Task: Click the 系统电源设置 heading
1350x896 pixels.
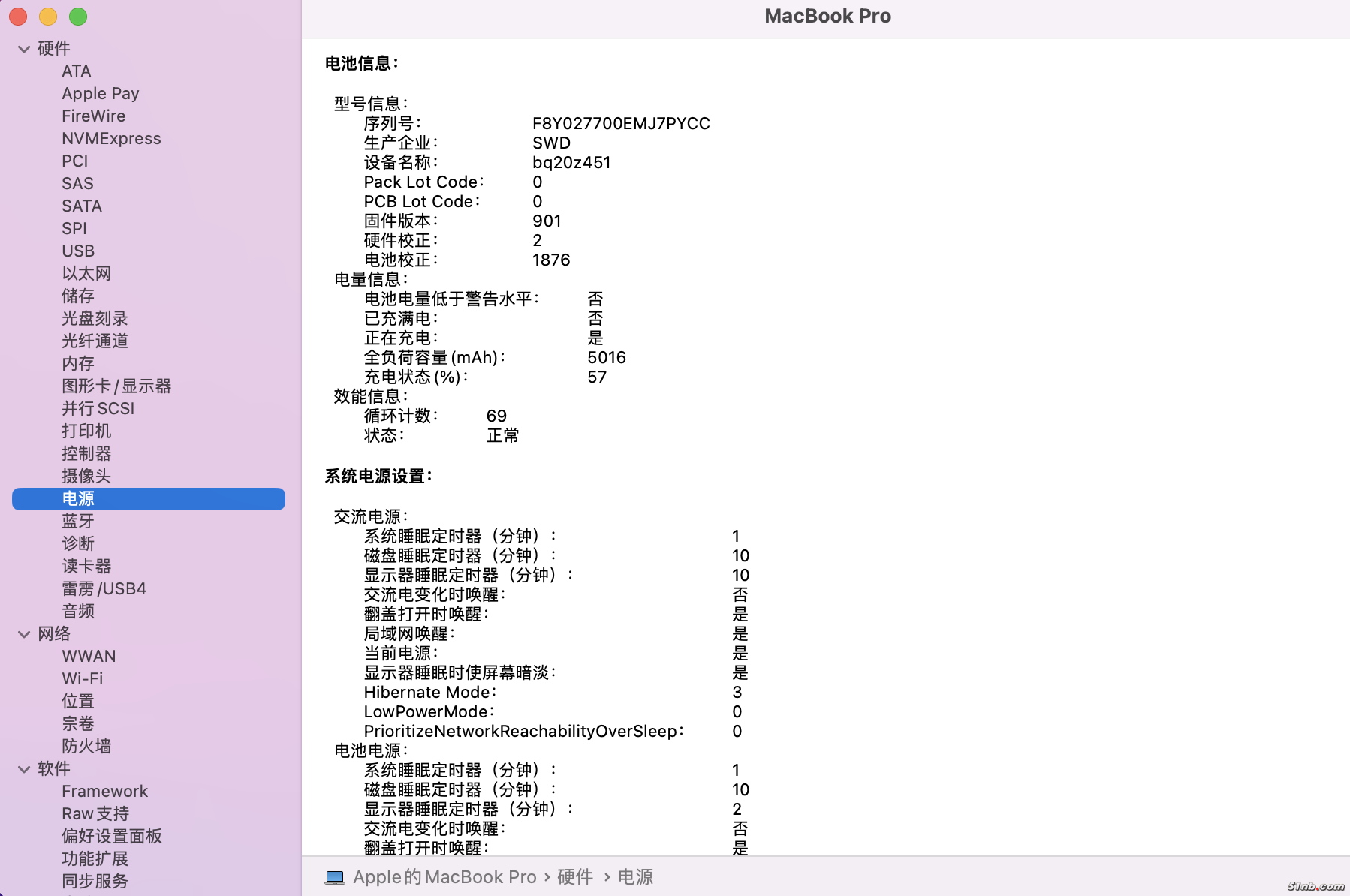Action: (378, 477)
